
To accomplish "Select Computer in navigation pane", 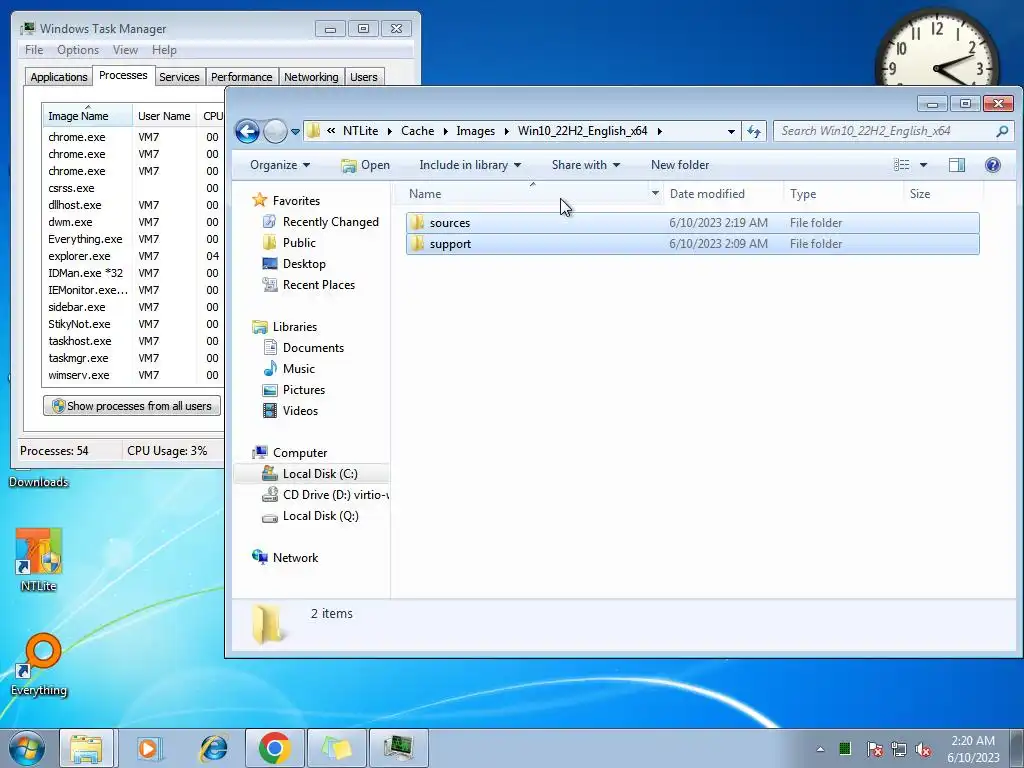I will coord(300,453).
